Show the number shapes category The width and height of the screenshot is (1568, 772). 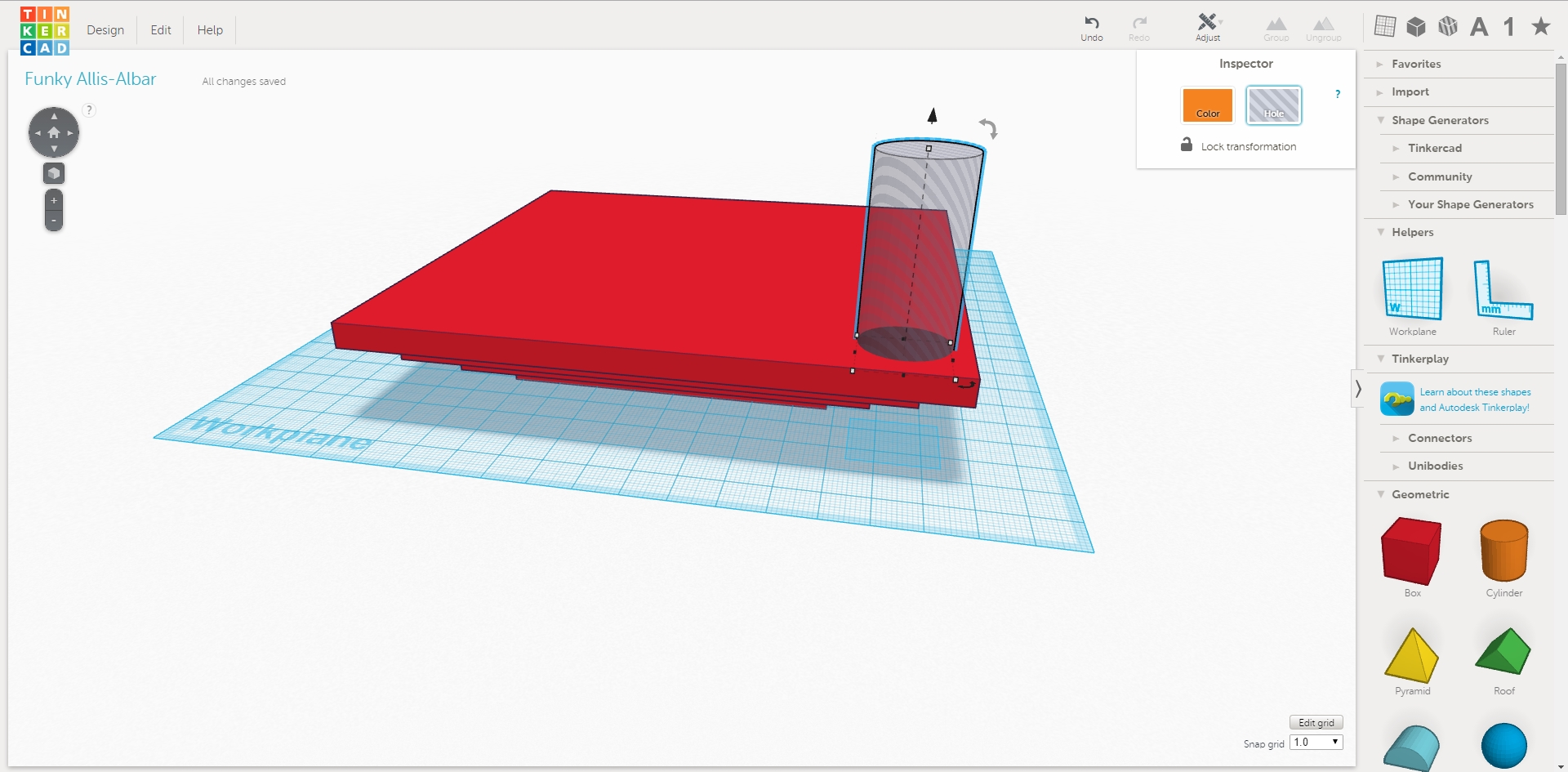[x=1509, y=27]
